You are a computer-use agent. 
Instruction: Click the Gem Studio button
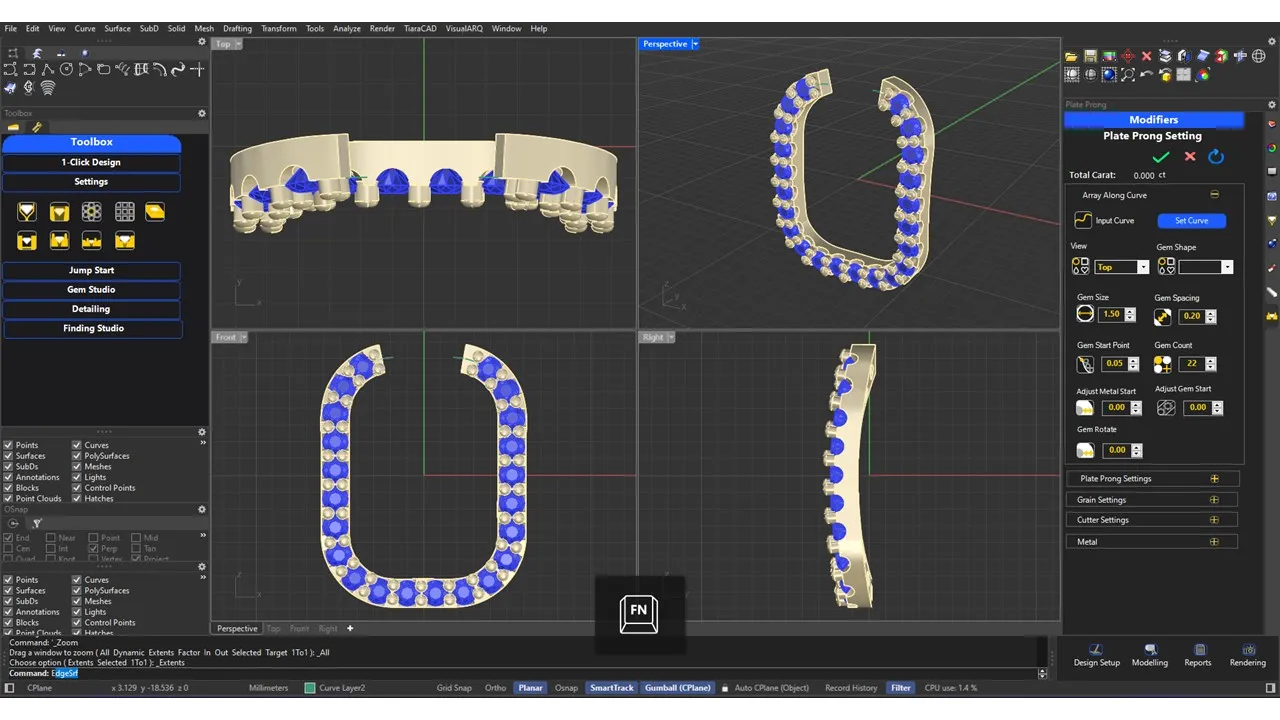91,290
